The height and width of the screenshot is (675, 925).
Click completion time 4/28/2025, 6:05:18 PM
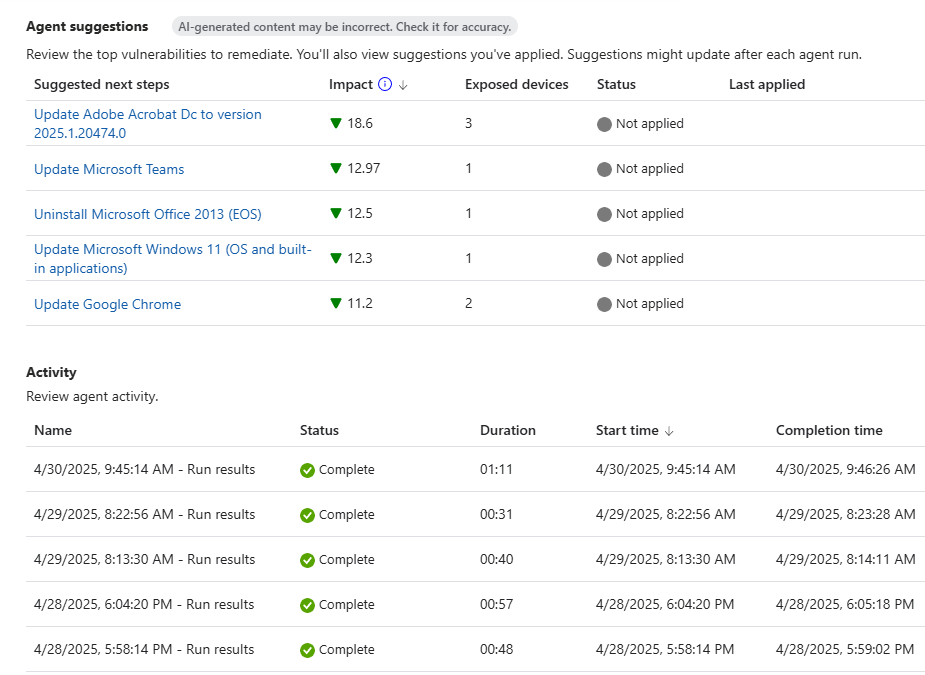click(x=845, y=605)
